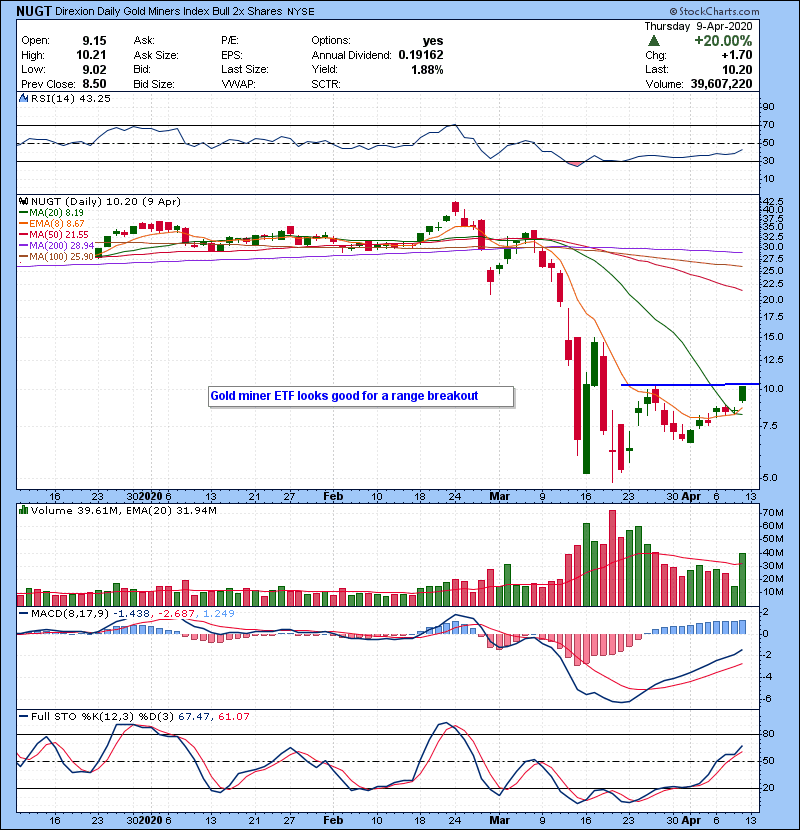Image resolution: width=800 pixels, height=830 pixels.
Task: Click the P/E label
Action: 229,41
